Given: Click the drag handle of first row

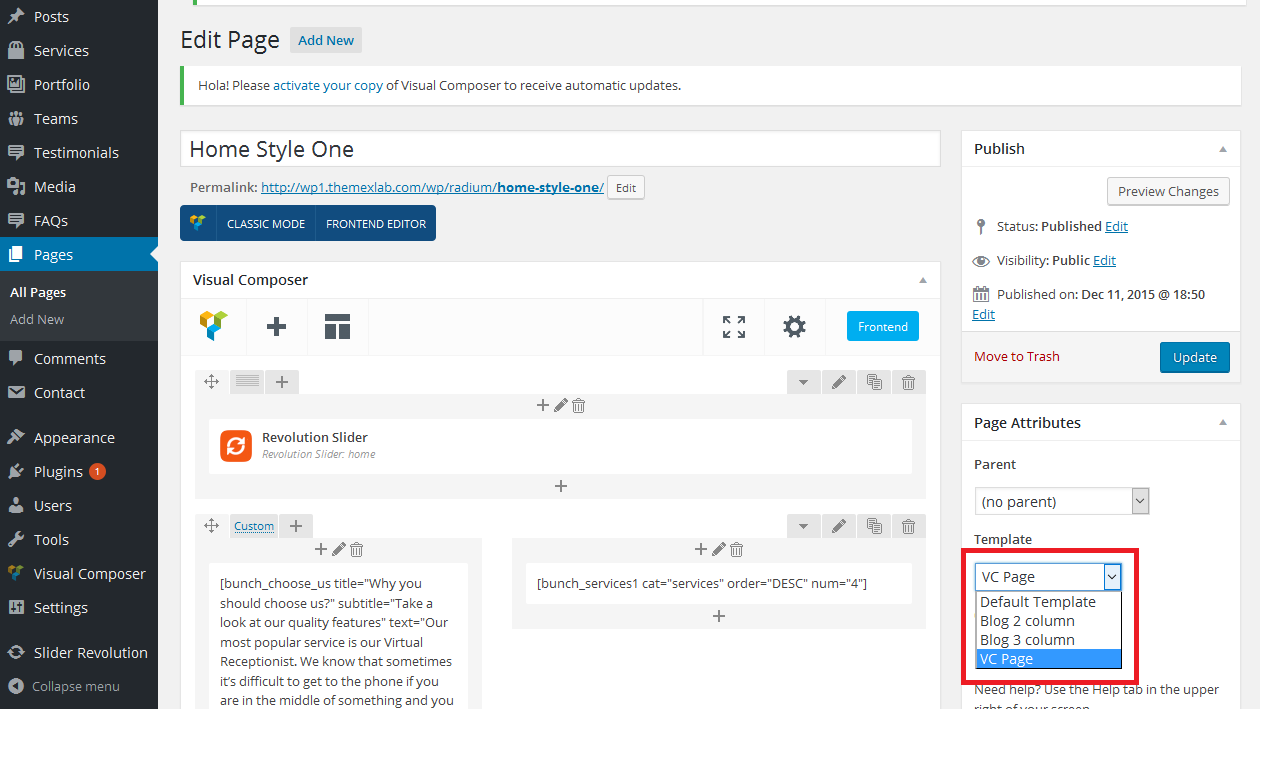Looking at the screenshot, I should coord(211,382).
